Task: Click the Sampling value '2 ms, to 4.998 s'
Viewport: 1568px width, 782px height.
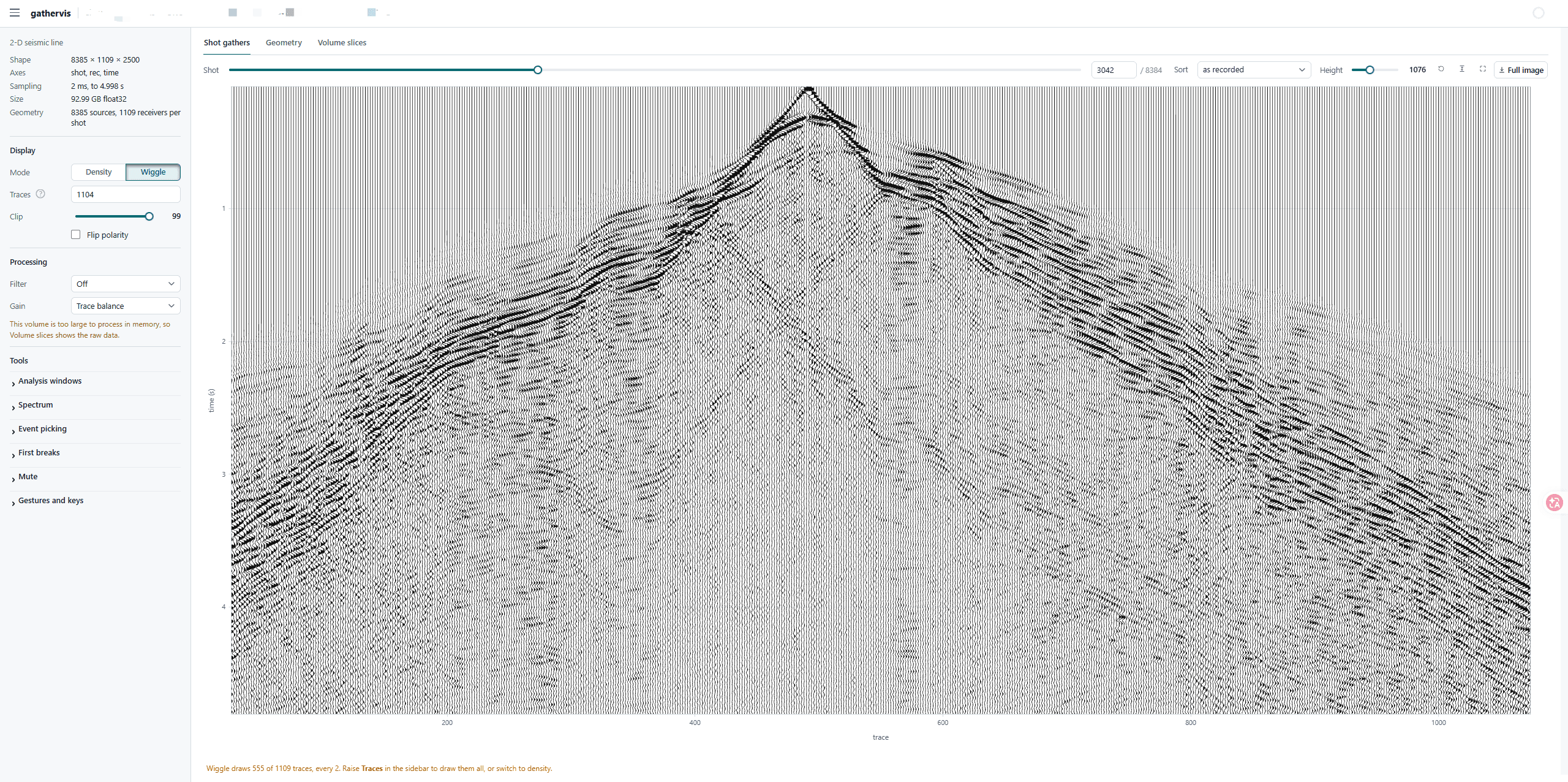Action: [97, 86]
